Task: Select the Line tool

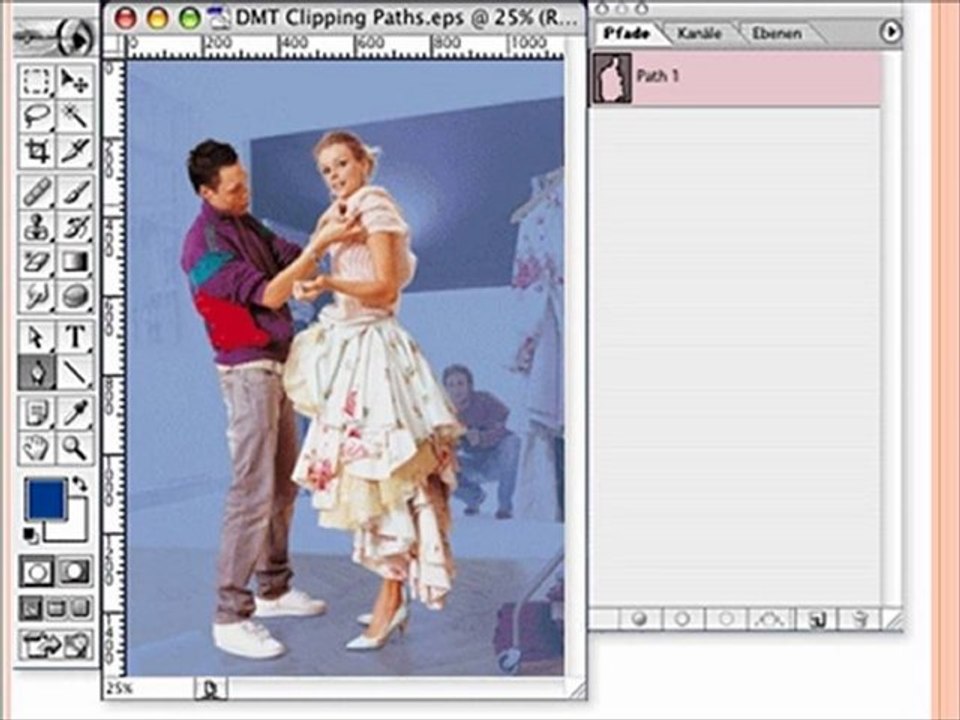Action: coord(75,372)
